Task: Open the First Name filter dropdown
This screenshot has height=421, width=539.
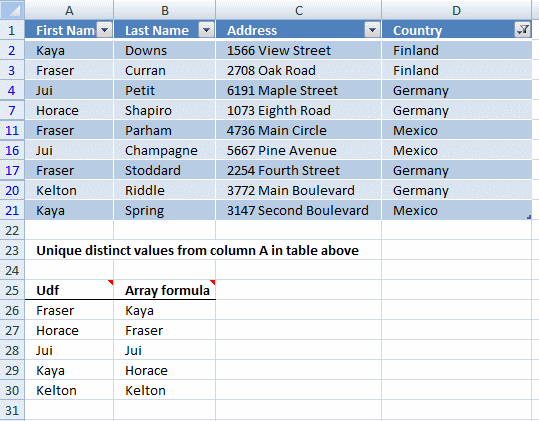Action: pos(104,30)
